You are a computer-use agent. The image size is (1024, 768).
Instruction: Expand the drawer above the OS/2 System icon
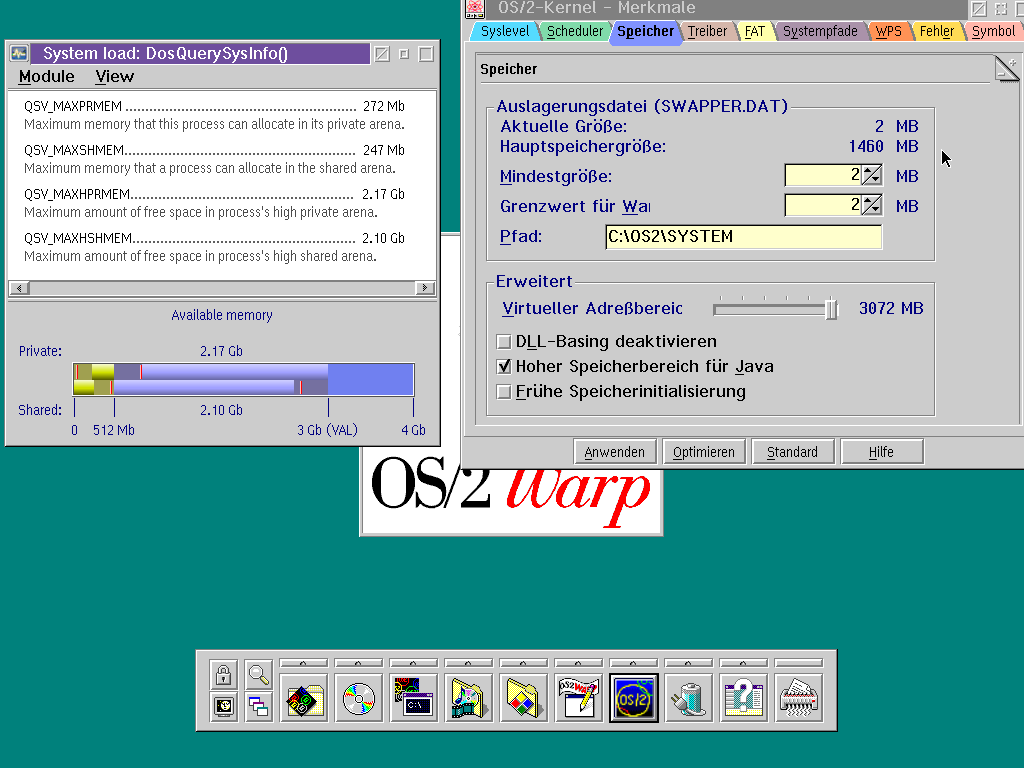[x=633, y=663]
